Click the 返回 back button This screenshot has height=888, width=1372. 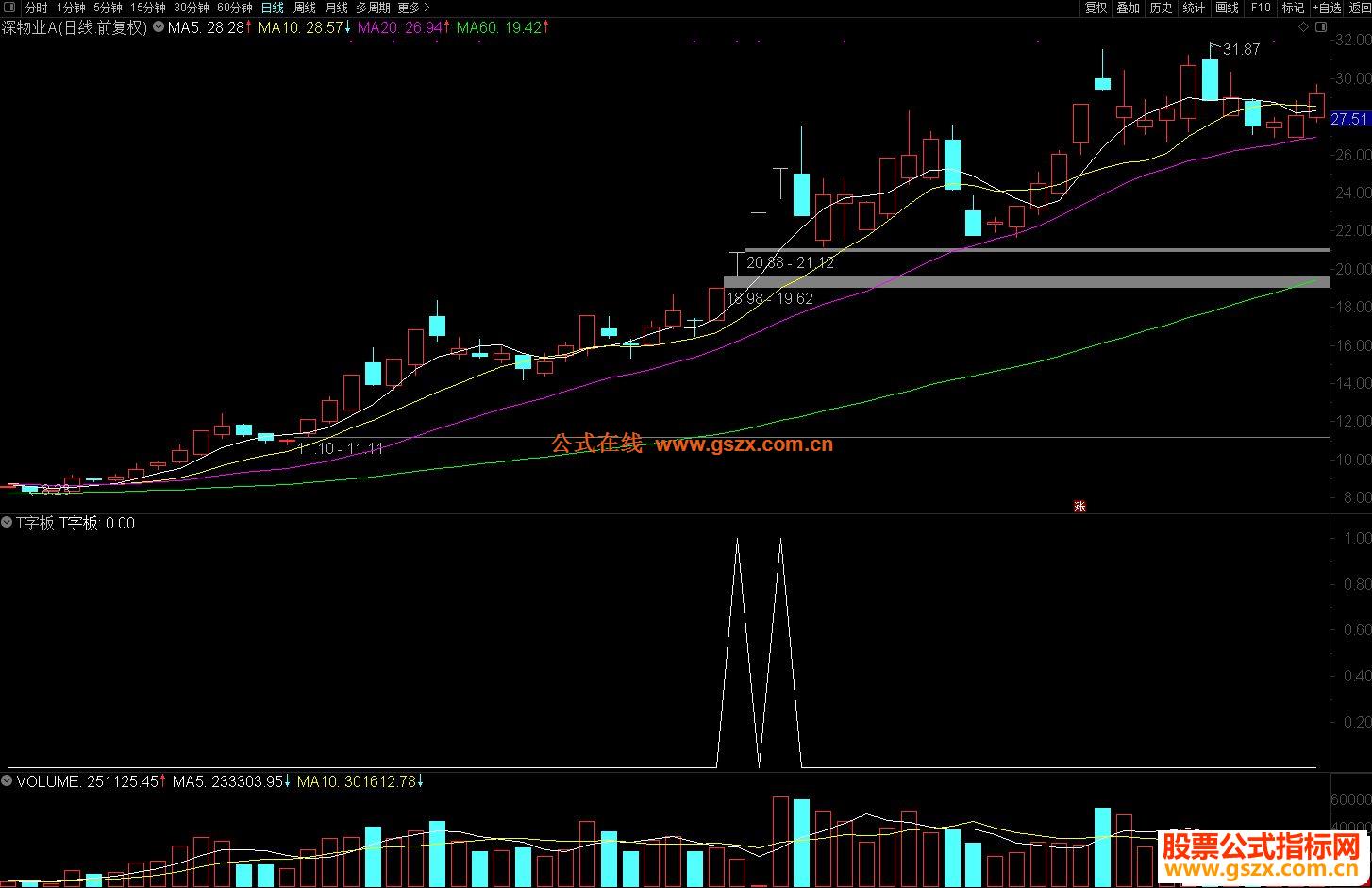point(1359,8)
